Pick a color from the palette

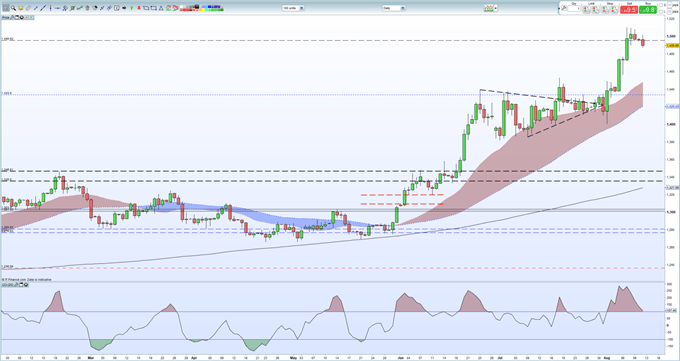point(202,8)
